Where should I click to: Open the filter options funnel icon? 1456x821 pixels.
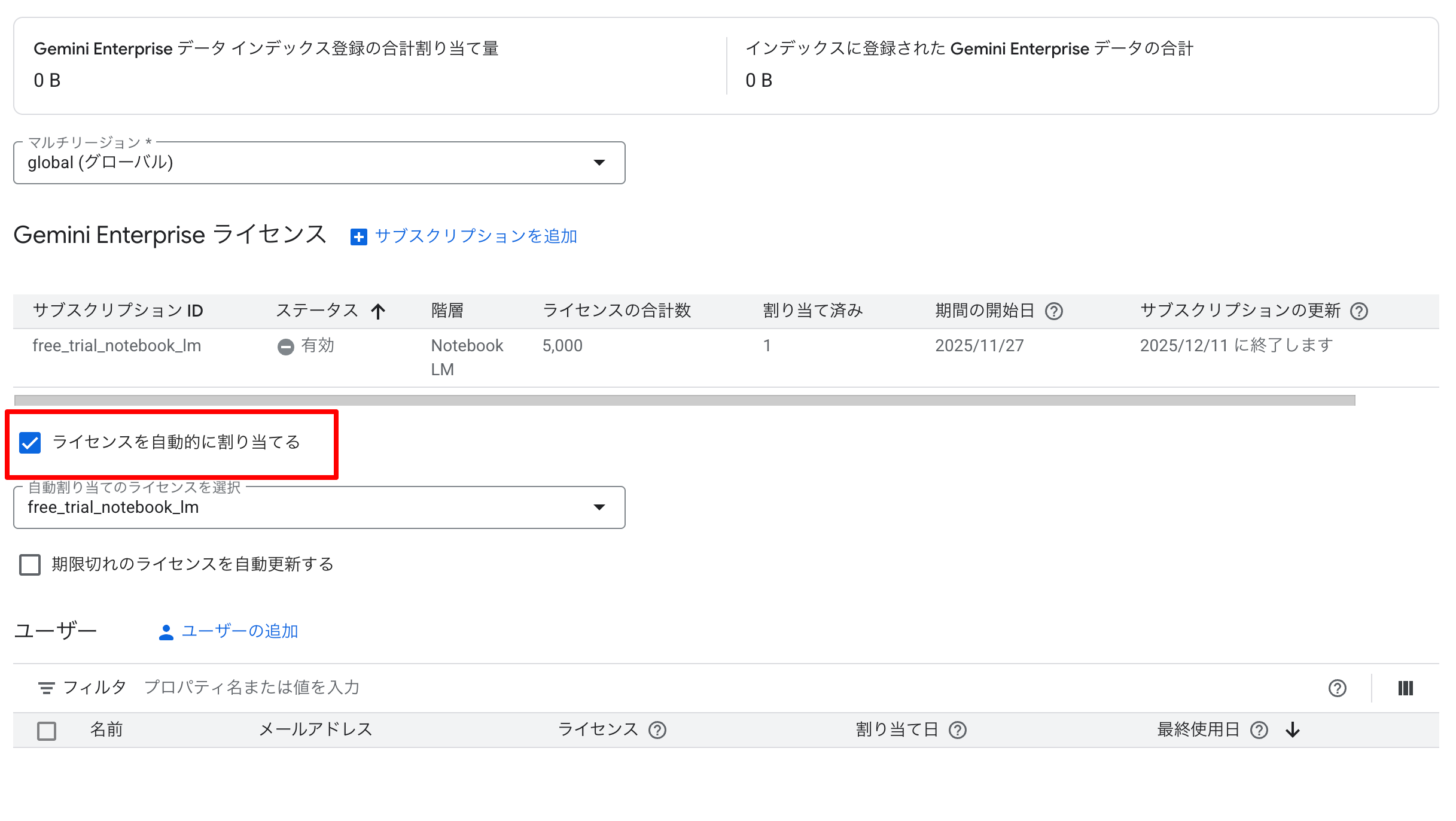46,687
